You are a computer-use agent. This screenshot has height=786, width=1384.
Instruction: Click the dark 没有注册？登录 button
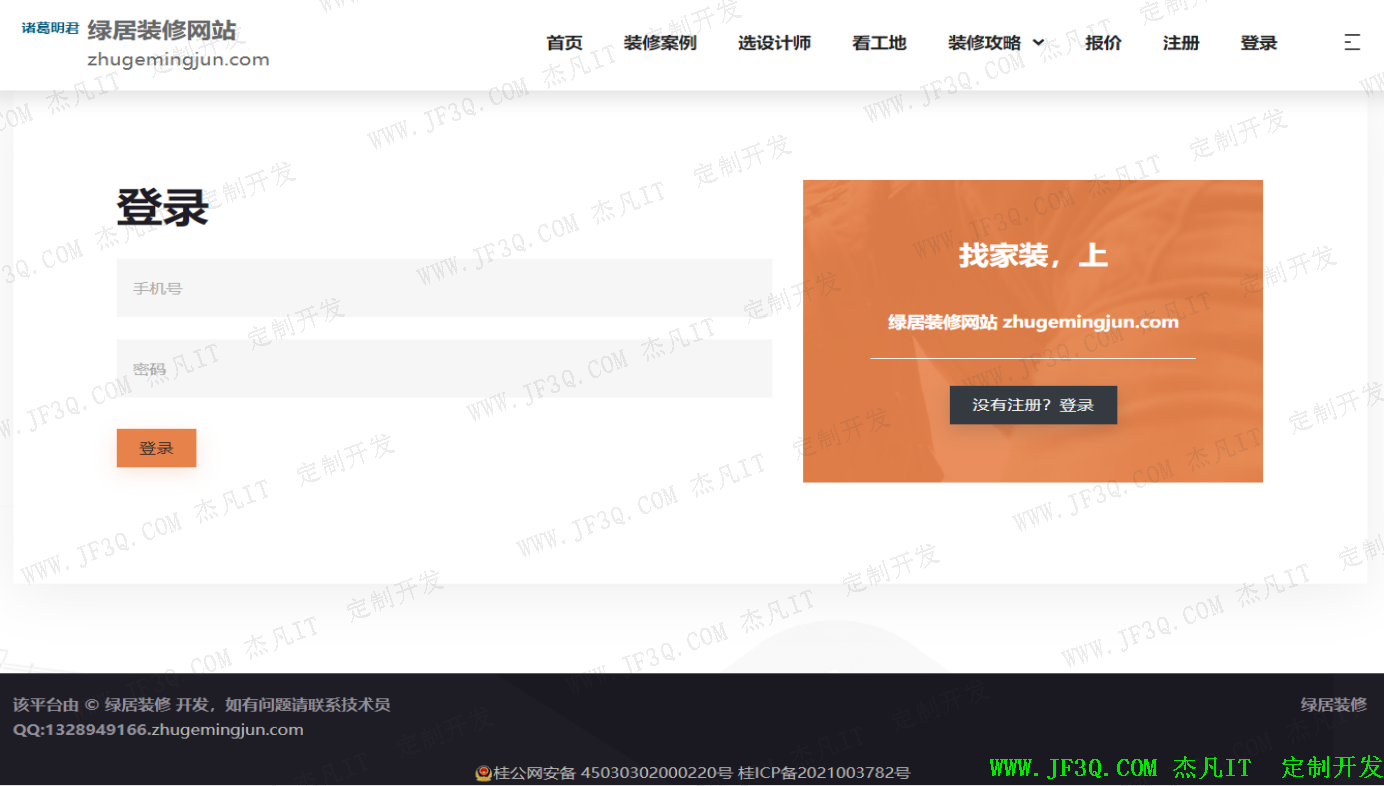pyautogui.click(x=1033, y=405)
